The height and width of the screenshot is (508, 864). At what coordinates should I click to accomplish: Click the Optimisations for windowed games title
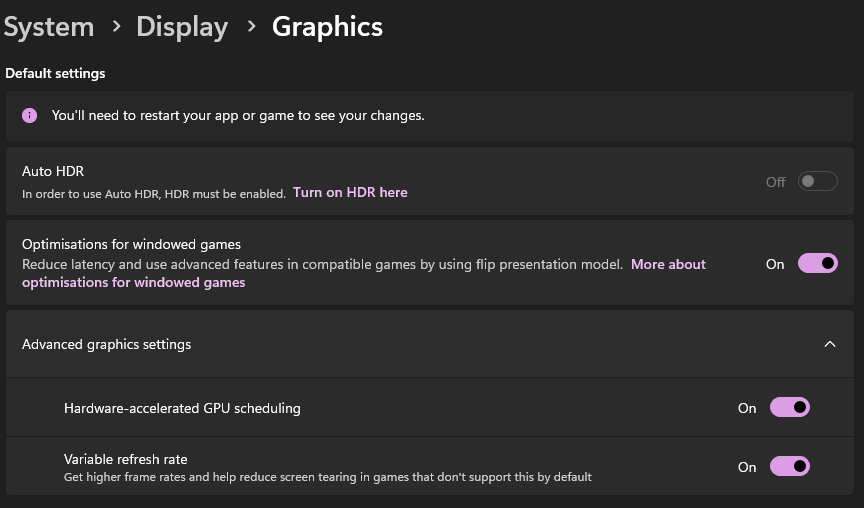click(131, 244)
